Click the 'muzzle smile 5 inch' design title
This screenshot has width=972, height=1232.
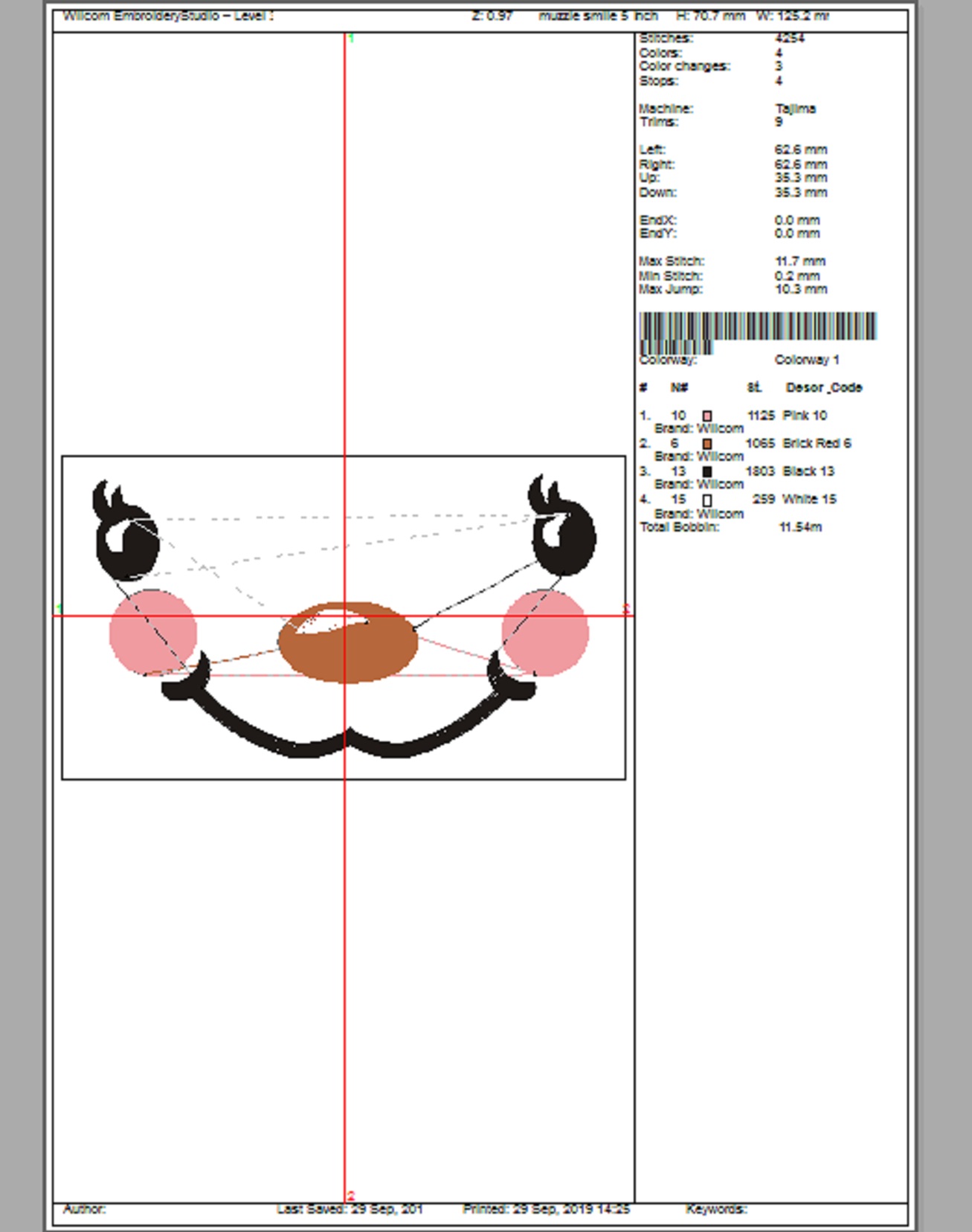click(598, 16)
